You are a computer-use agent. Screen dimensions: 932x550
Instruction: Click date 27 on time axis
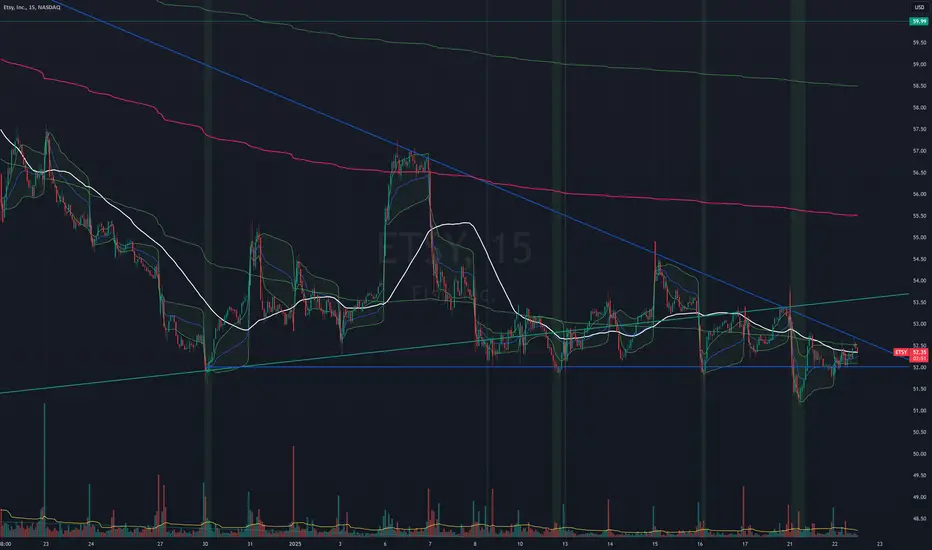tap(160, 544)
